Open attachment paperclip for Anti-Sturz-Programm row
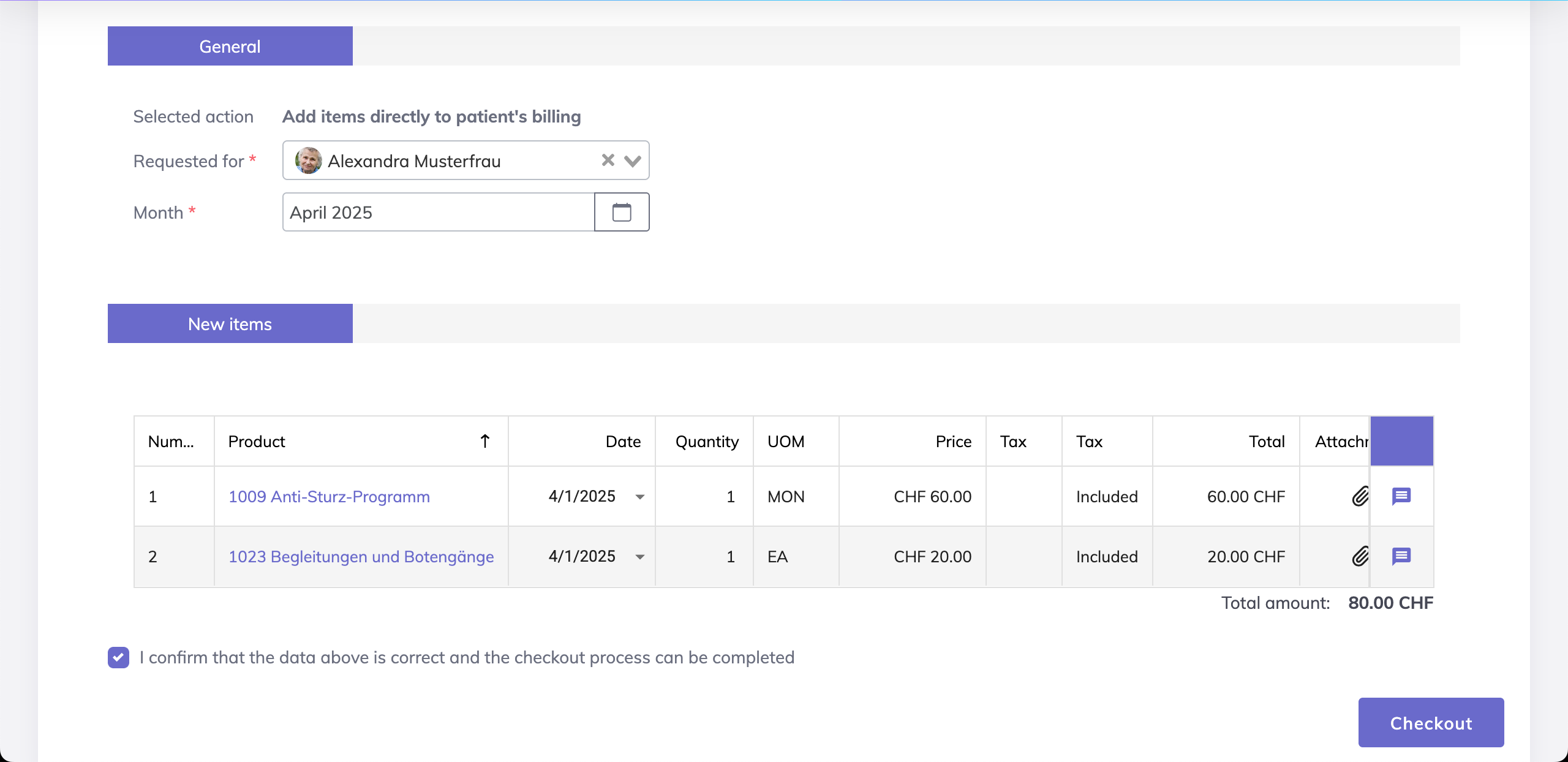 pos(1360,496)
